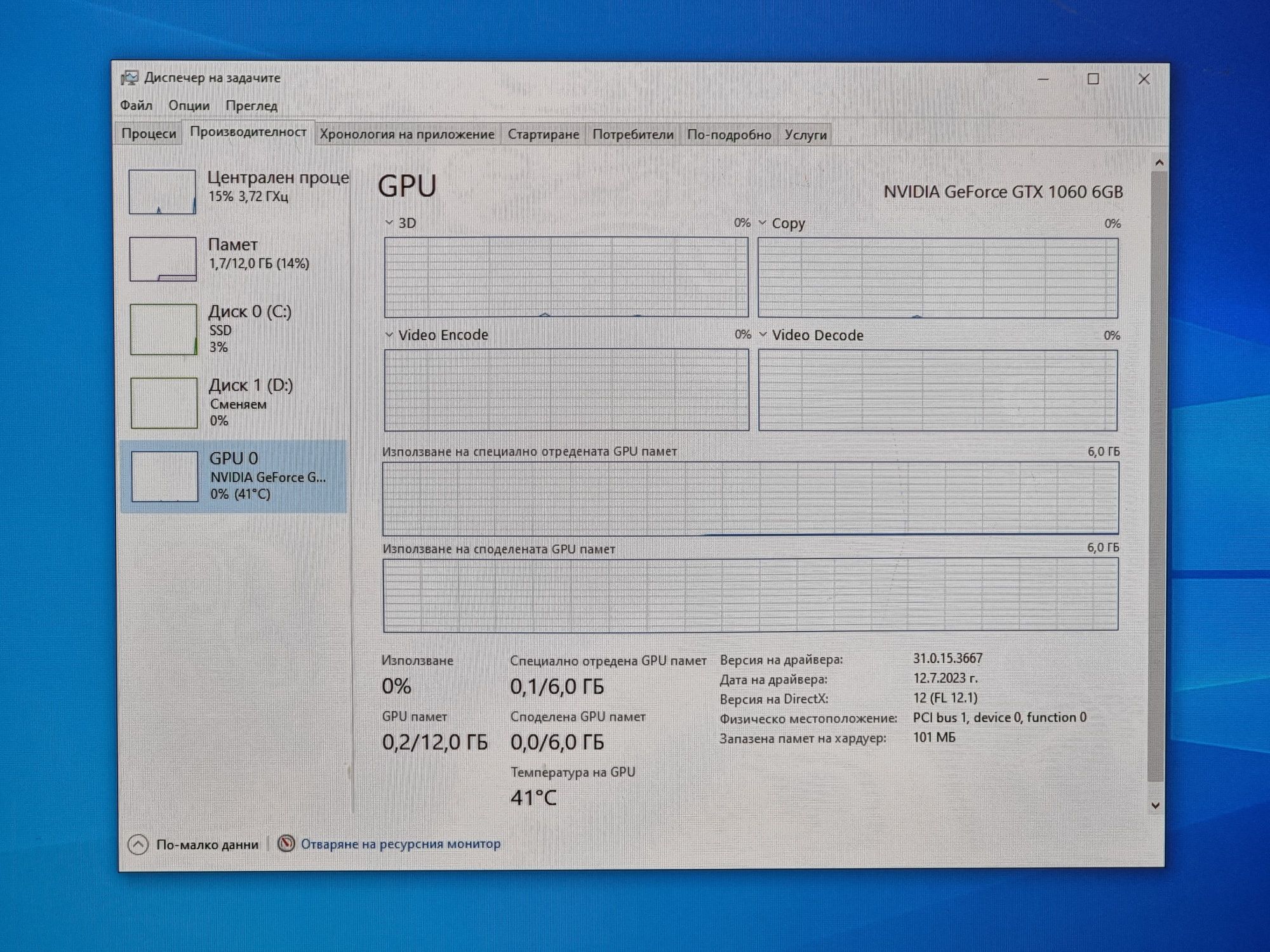Click the 1,7/12,0 ГБ (14%) memory text

click(259, 263)
